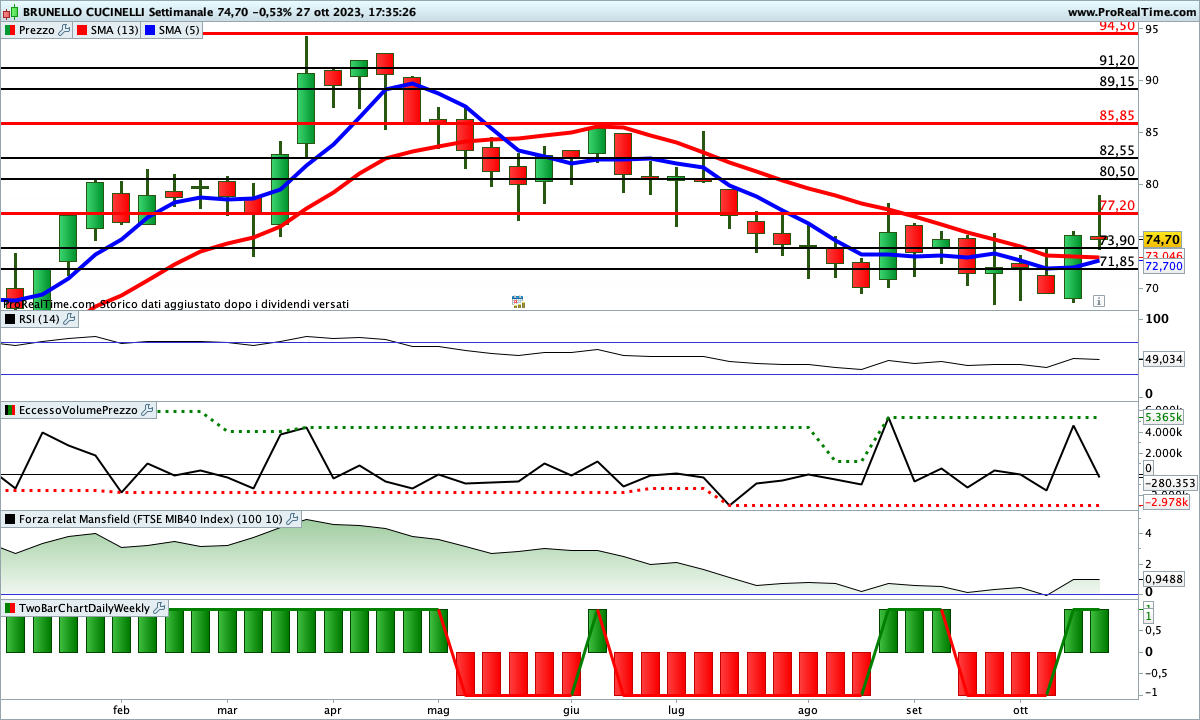Click the 'ott' marker on the time axis
Image resolution: width=1200 pixels, height=720 pixels.
[1020, 710]
